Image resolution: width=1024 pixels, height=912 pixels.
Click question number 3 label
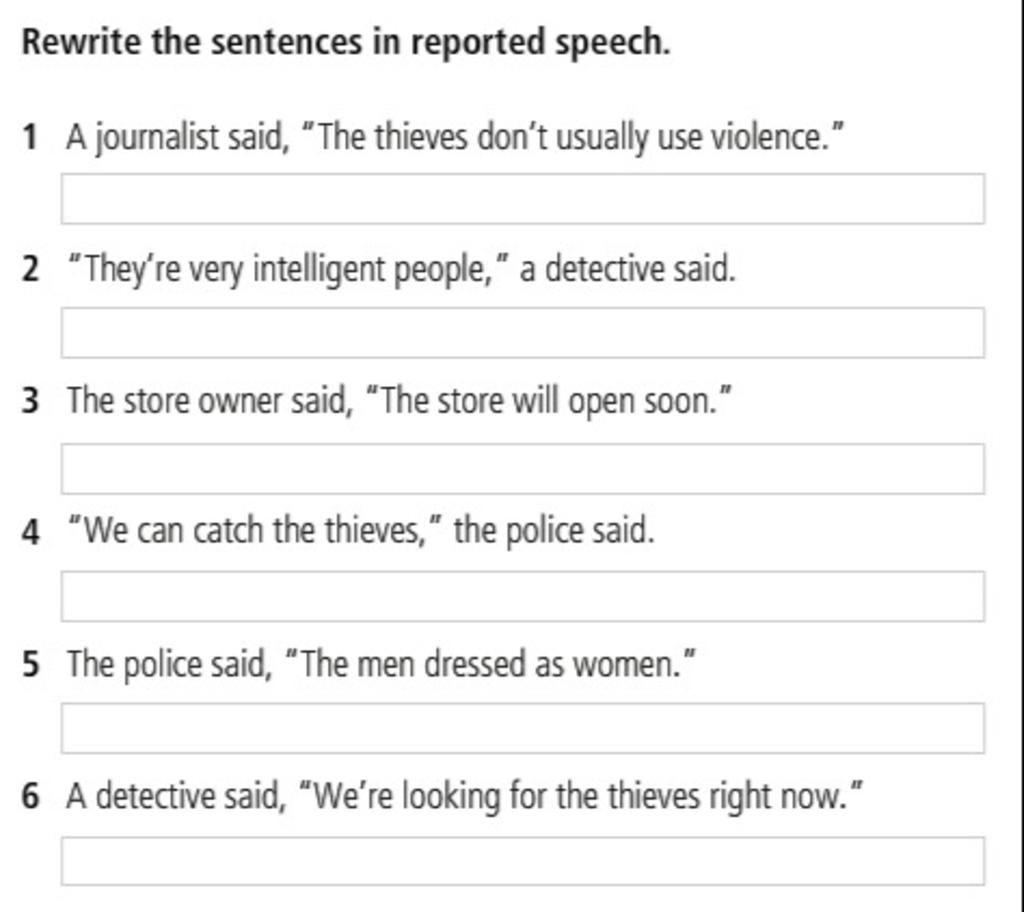[30, 400]
